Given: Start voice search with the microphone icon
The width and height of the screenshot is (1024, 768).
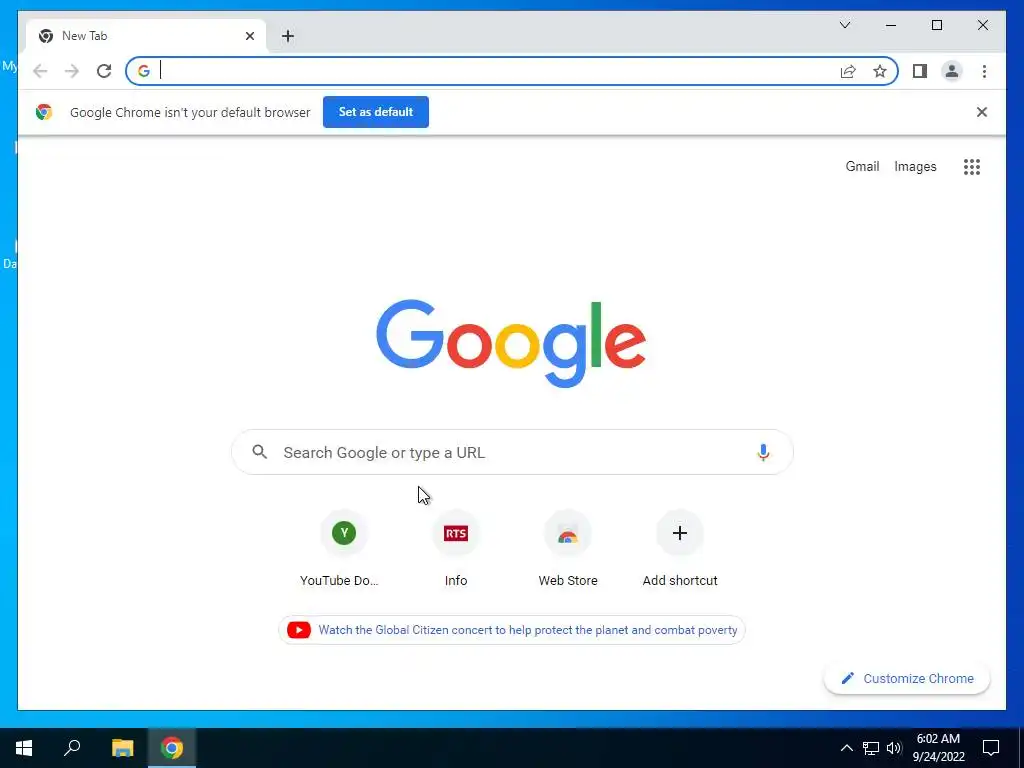Looking at the screenshot, I should click(763, 452).
